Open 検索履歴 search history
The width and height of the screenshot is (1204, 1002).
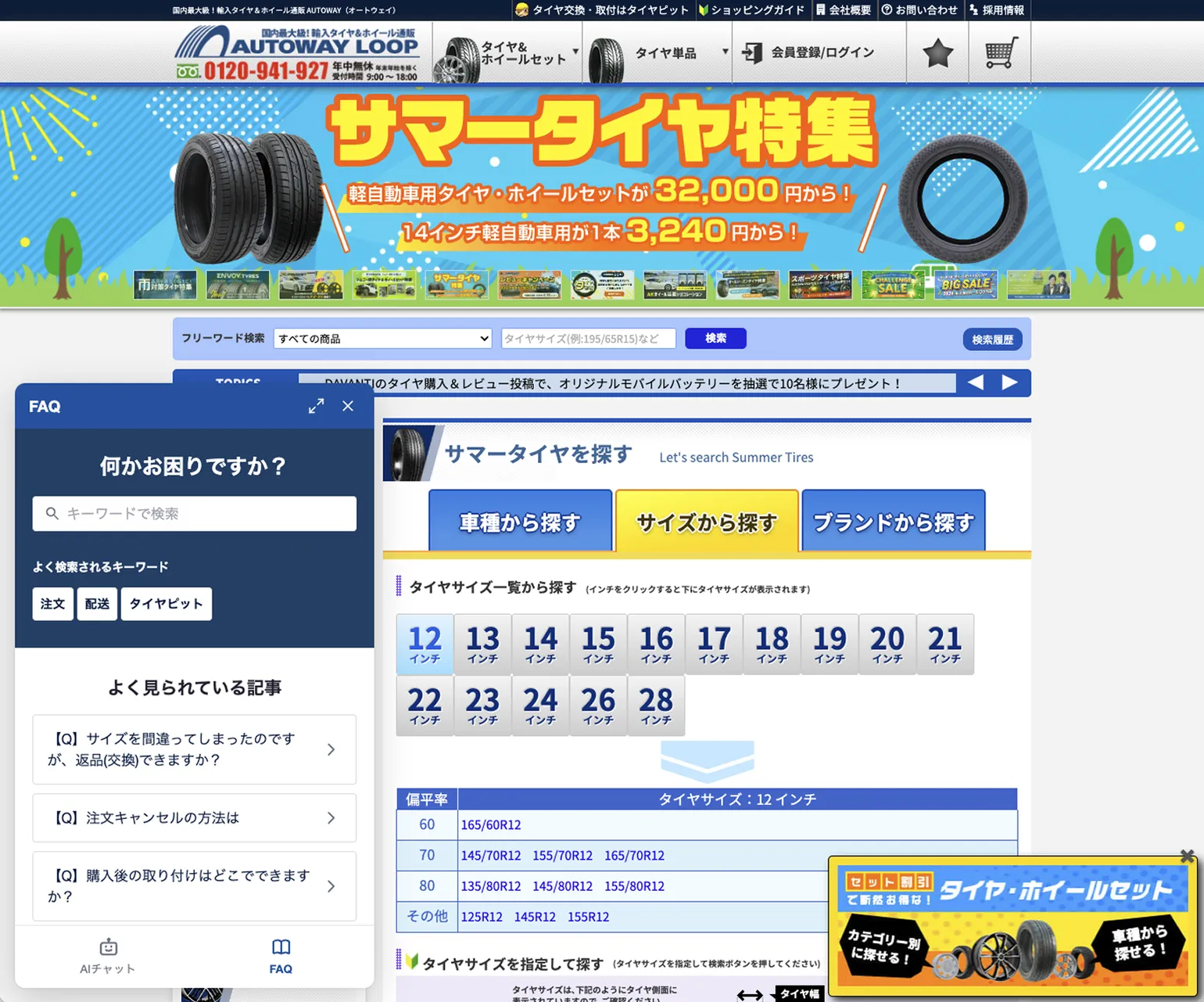(x=992, y=339)
